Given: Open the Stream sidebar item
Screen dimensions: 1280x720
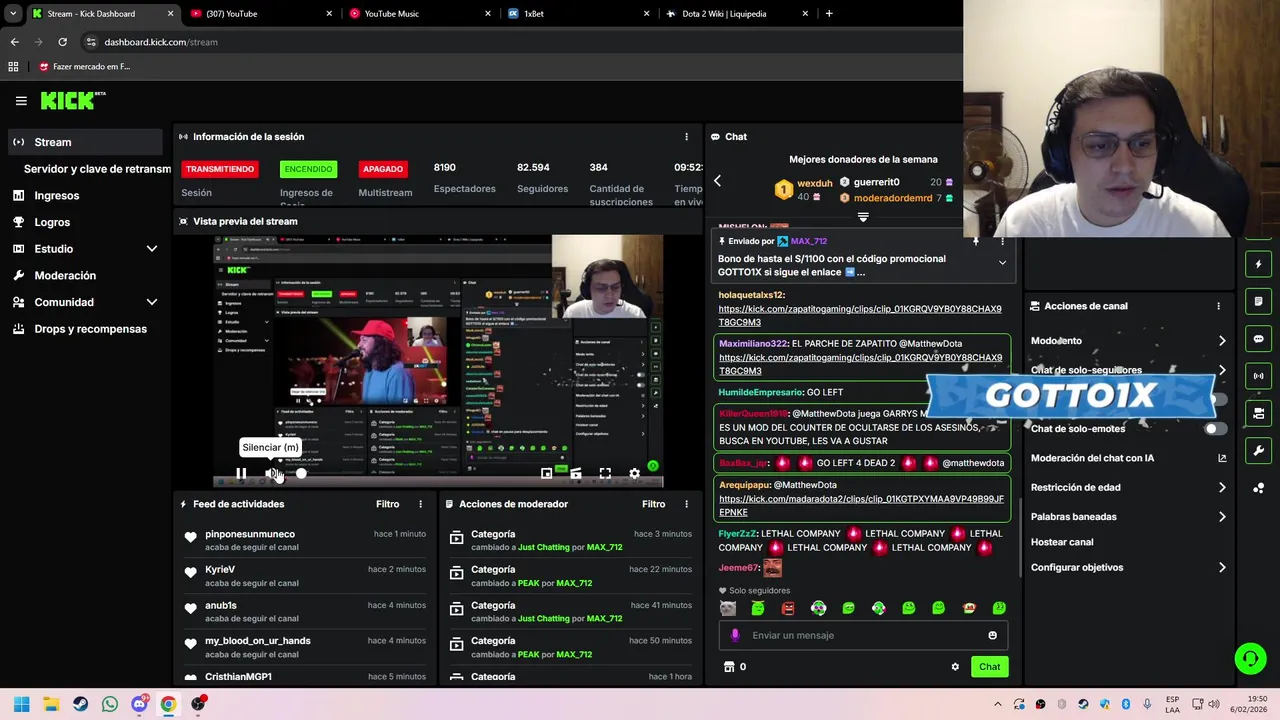Looking at the screenshot, I should click(84, 142).
